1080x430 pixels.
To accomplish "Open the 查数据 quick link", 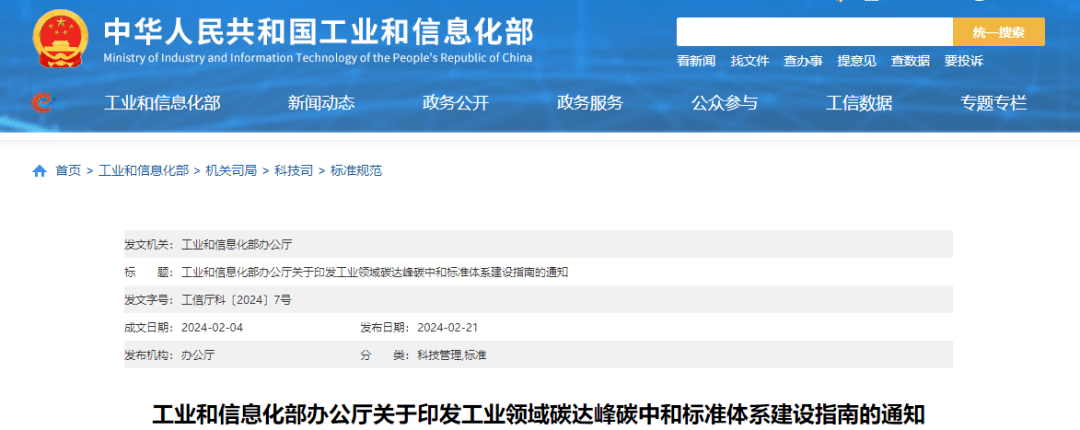I will click(910, 61).
